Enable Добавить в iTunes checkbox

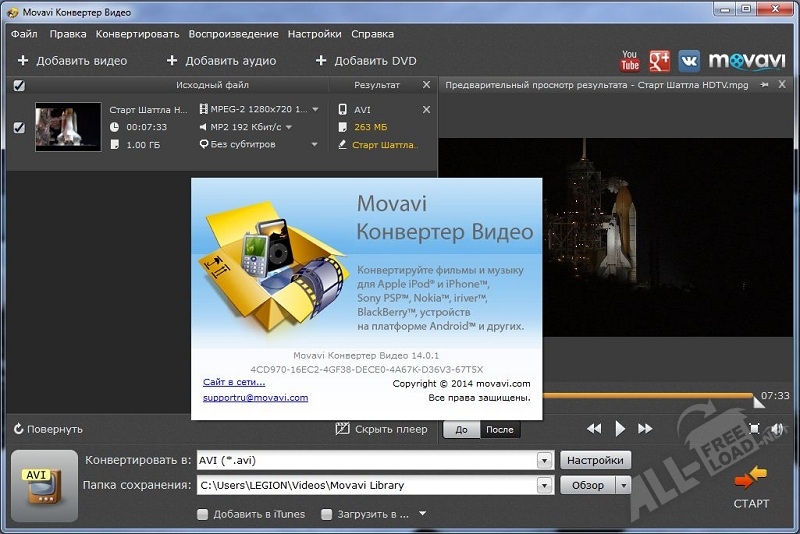203,514
